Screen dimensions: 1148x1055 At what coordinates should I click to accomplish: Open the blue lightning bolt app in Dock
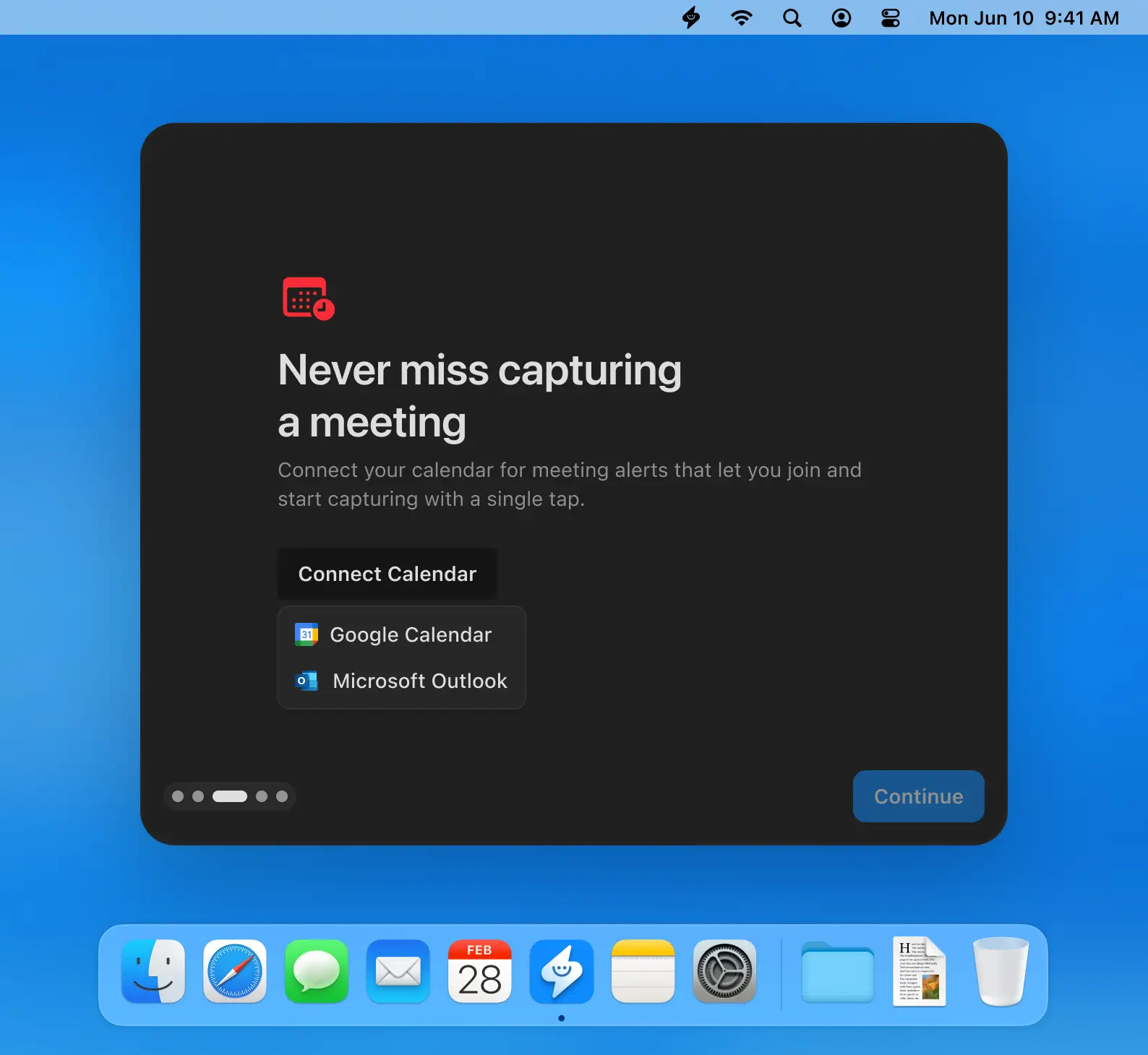pyautogui.click(x=562, y=971)
